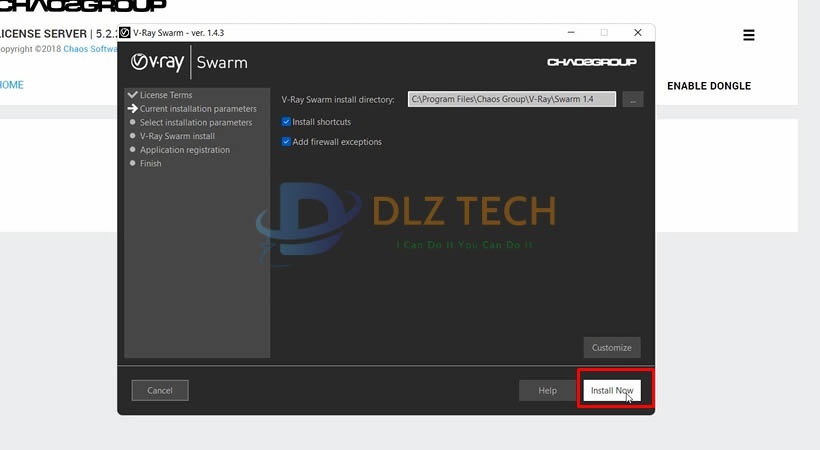Uncheck the Install shortcuts checkbox
820x450 pixels.
(x=286, y=122)
